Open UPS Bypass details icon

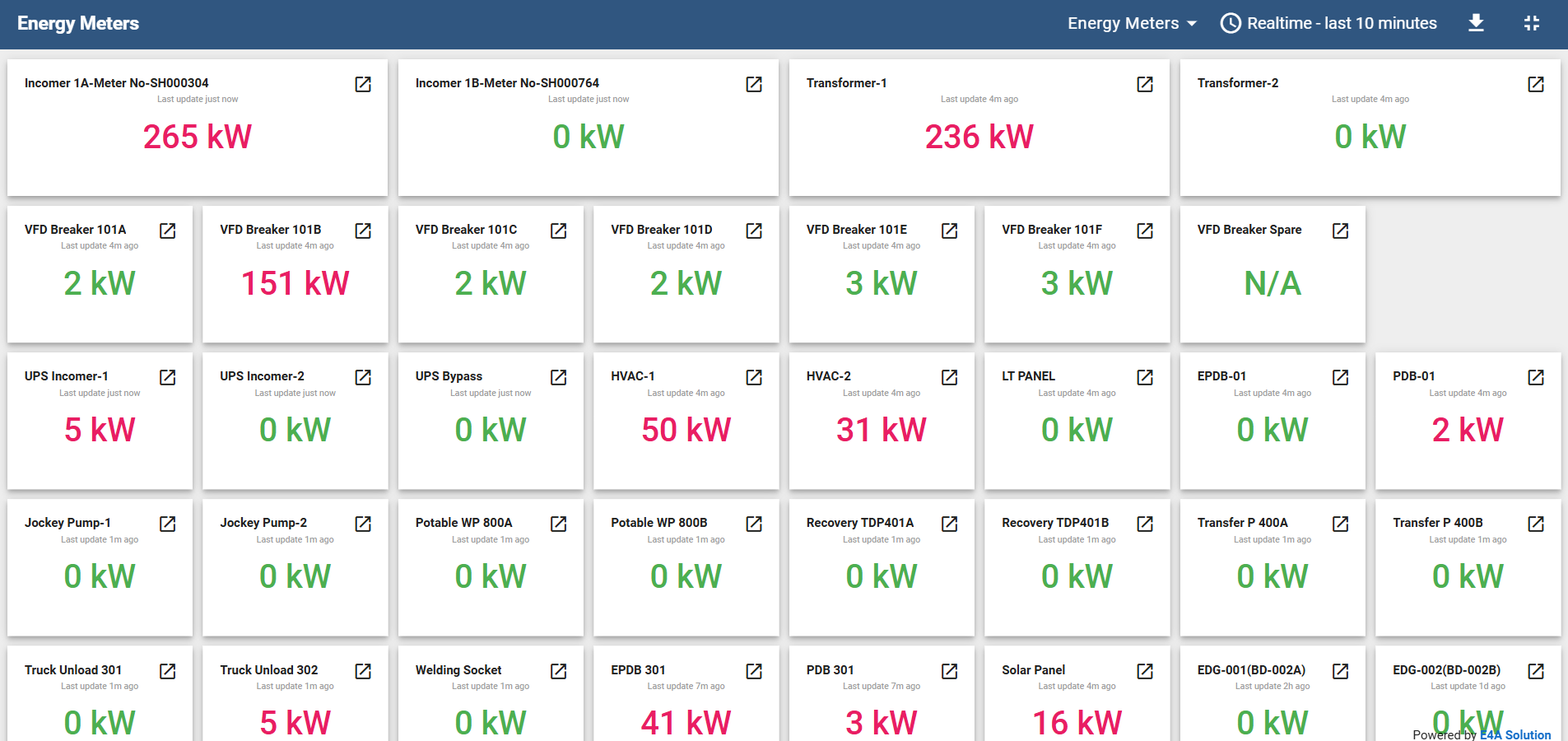pyautogui.click(x=559, y=377)
